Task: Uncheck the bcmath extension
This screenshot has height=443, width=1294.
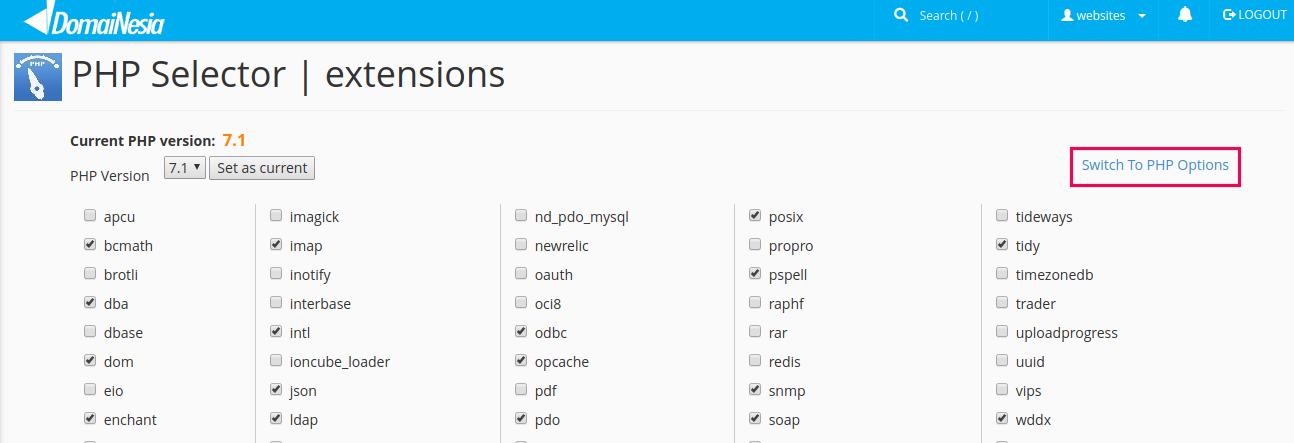Action: pos(90,245)
